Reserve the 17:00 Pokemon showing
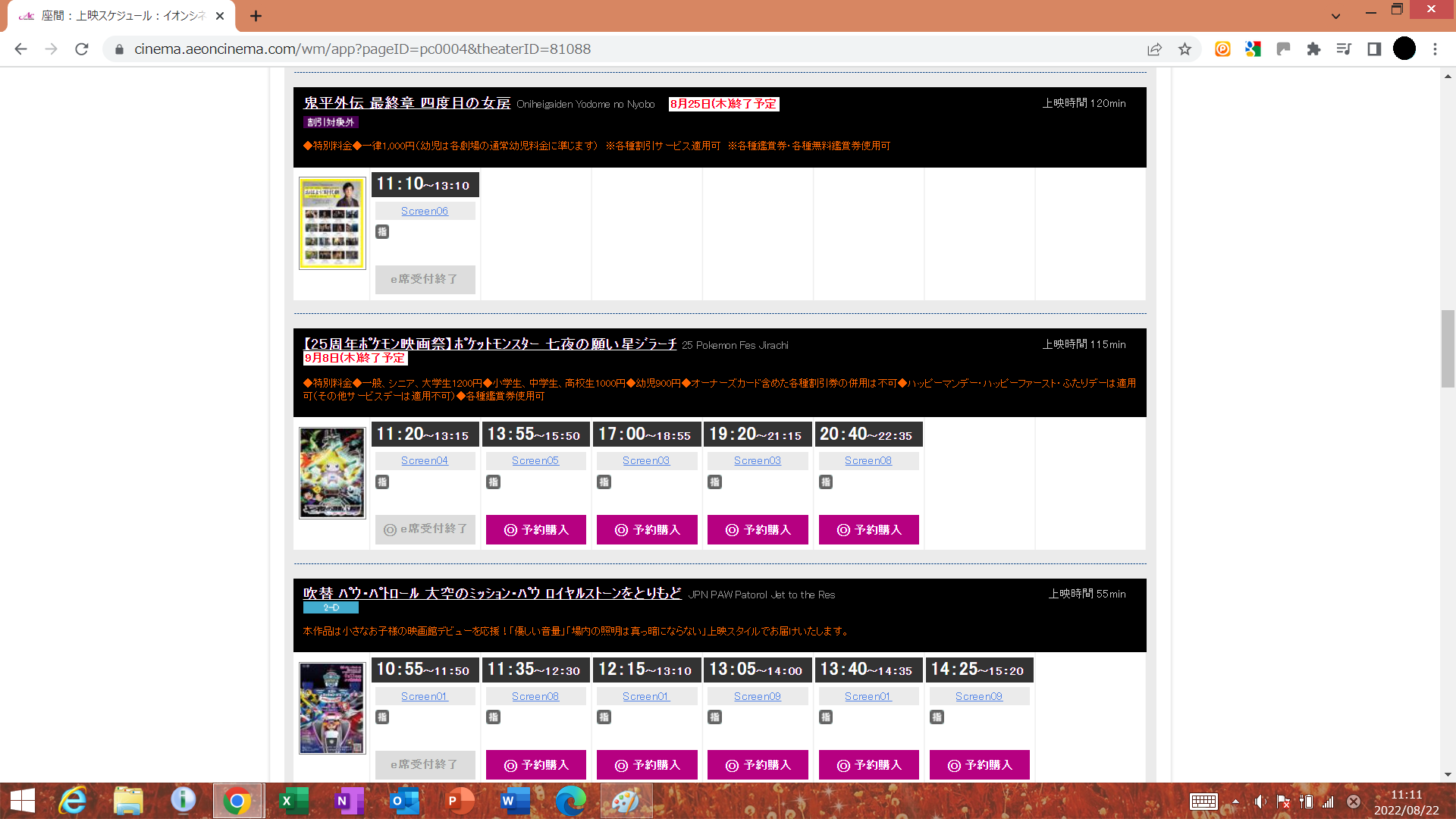Screen dimensions: 1456x819 pos(647,530)
